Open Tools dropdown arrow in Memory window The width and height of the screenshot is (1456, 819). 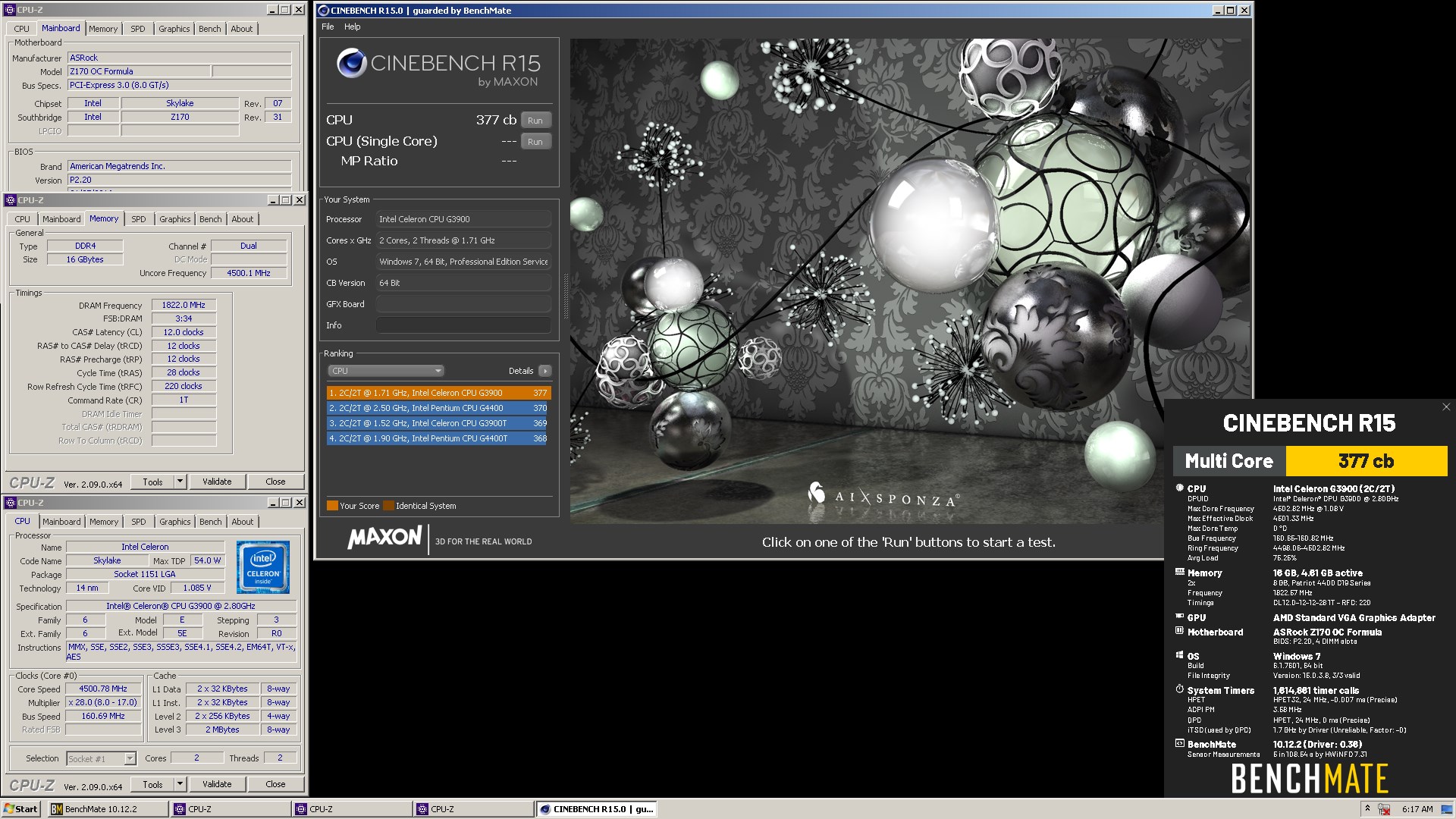pos(180,482)
